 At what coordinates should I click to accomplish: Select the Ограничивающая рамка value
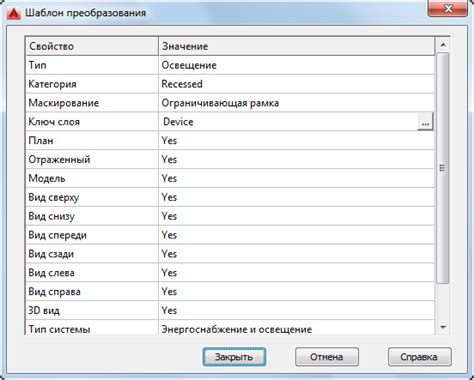click(x=297, y=103)
